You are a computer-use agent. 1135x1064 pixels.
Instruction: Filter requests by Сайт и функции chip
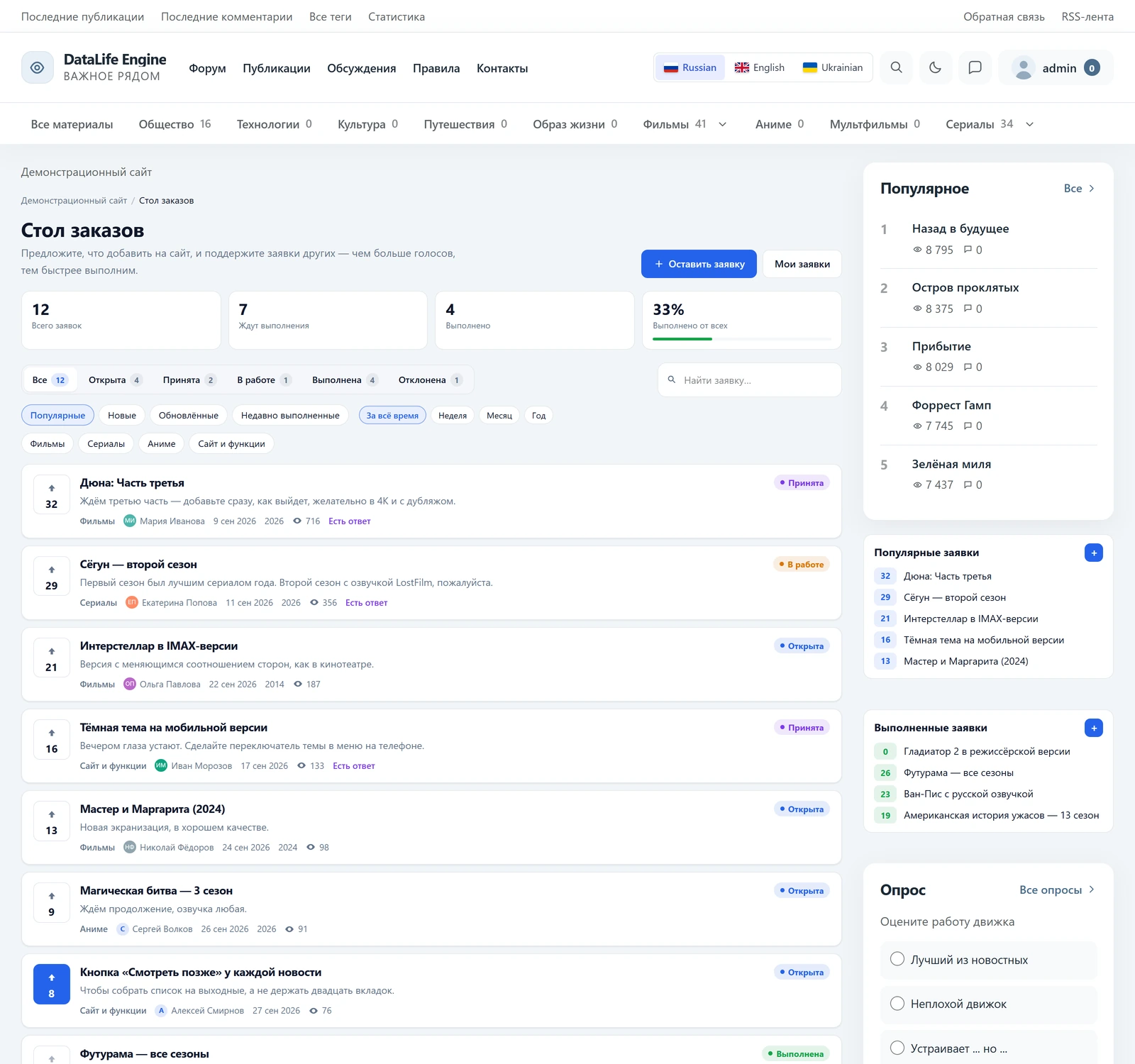[x=231, y=443]
